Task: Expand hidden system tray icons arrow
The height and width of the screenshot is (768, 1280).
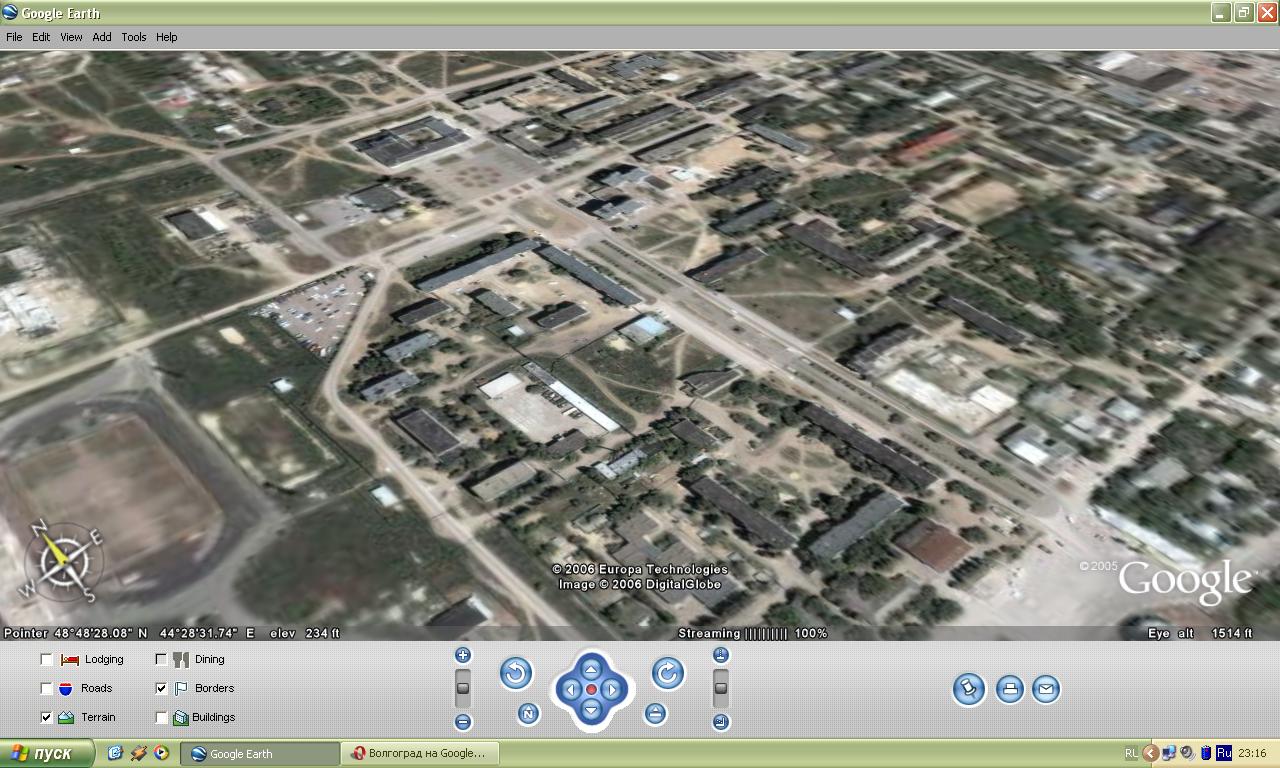Action: 1150,753
